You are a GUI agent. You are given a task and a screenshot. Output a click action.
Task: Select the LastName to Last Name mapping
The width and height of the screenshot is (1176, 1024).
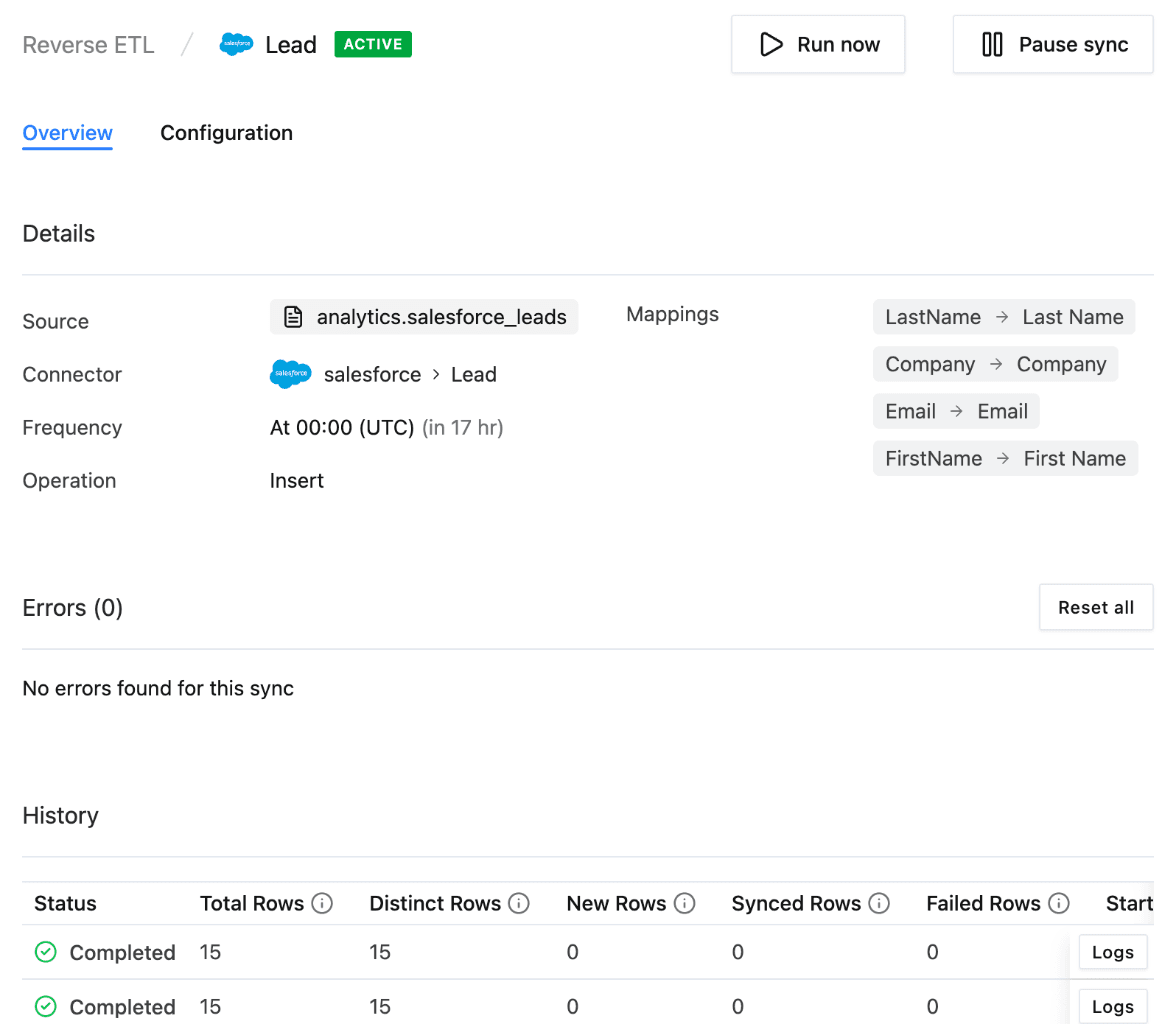(x=1004, y=317)
